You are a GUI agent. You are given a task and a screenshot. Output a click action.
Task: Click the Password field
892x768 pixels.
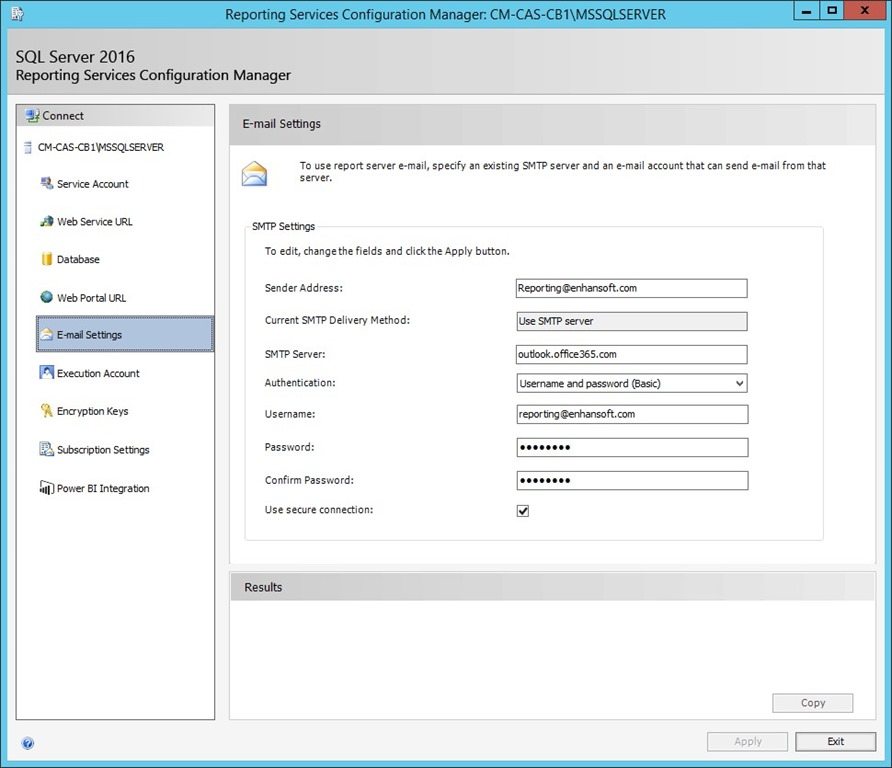click(x=632, y=447)
